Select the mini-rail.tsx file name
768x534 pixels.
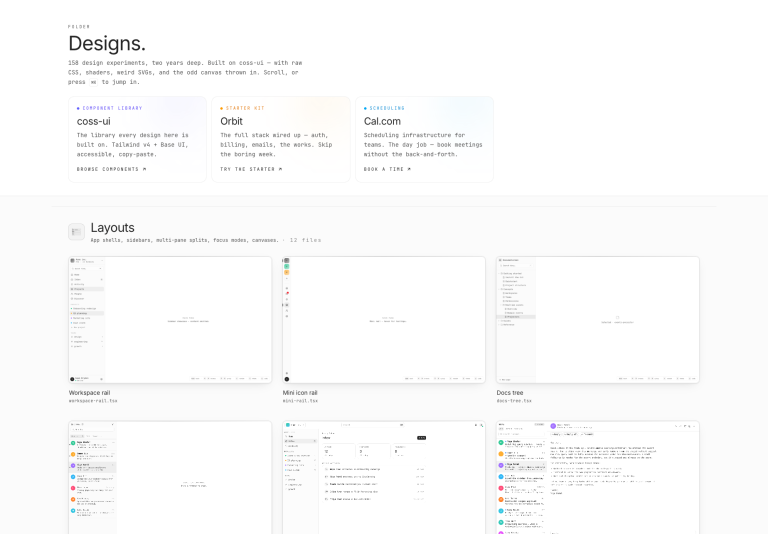click(x=300, y=401)
